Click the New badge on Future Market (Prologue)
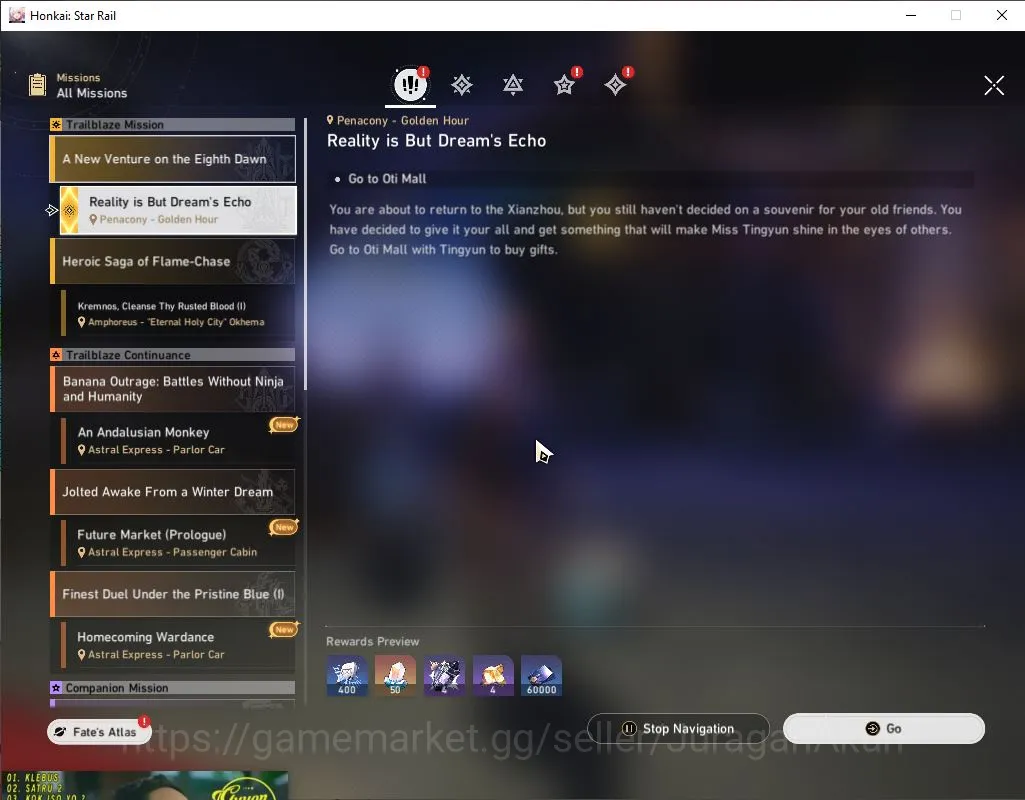The height and width of the screenshot is (800, 1025). (284, 527)
